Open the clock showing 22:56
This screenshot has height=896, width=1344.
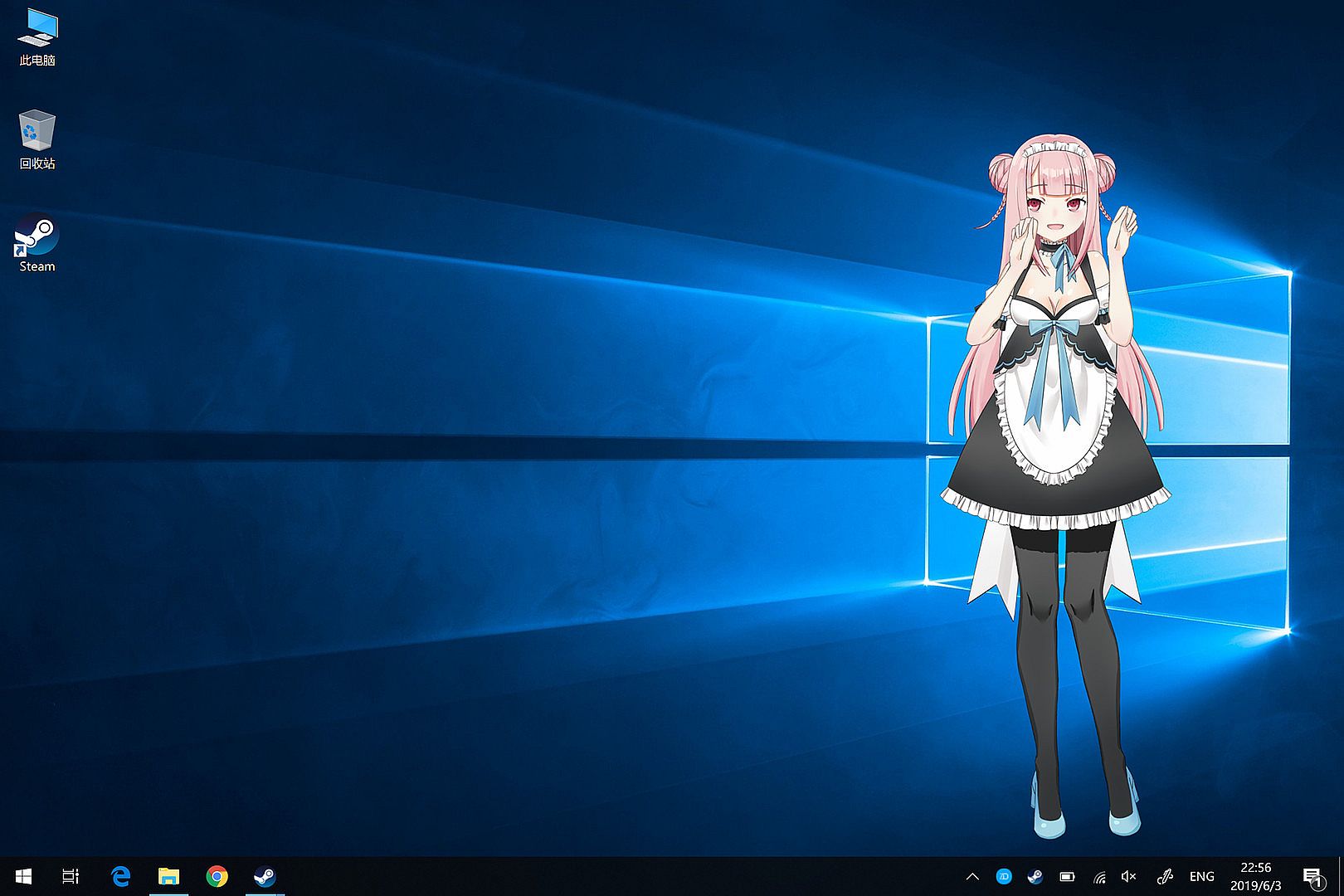pos(1256,877)
